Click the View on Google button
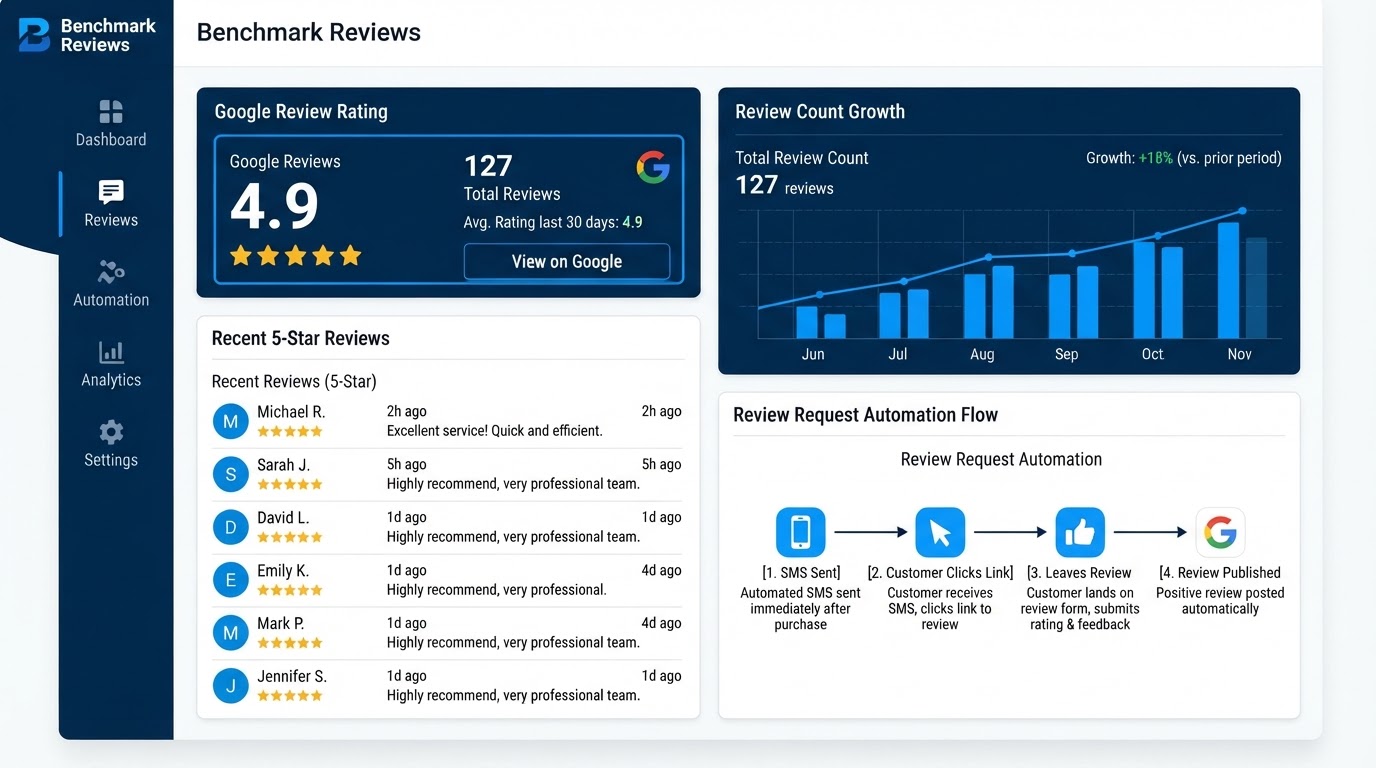1376x768 pixels. [567, 262]
